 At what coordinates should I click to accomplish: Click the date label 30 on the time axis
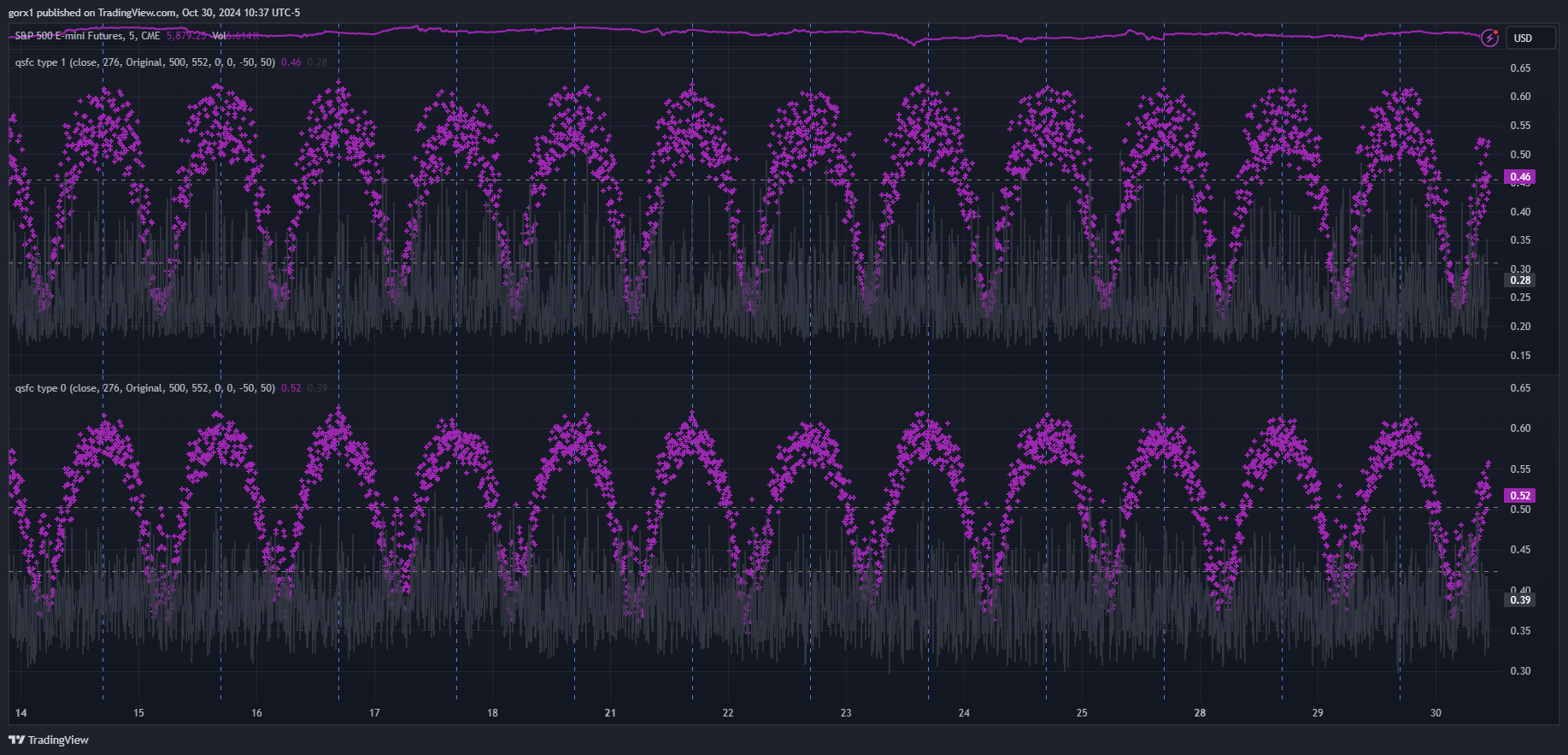pyautogui.click(x=1436, y=713)
